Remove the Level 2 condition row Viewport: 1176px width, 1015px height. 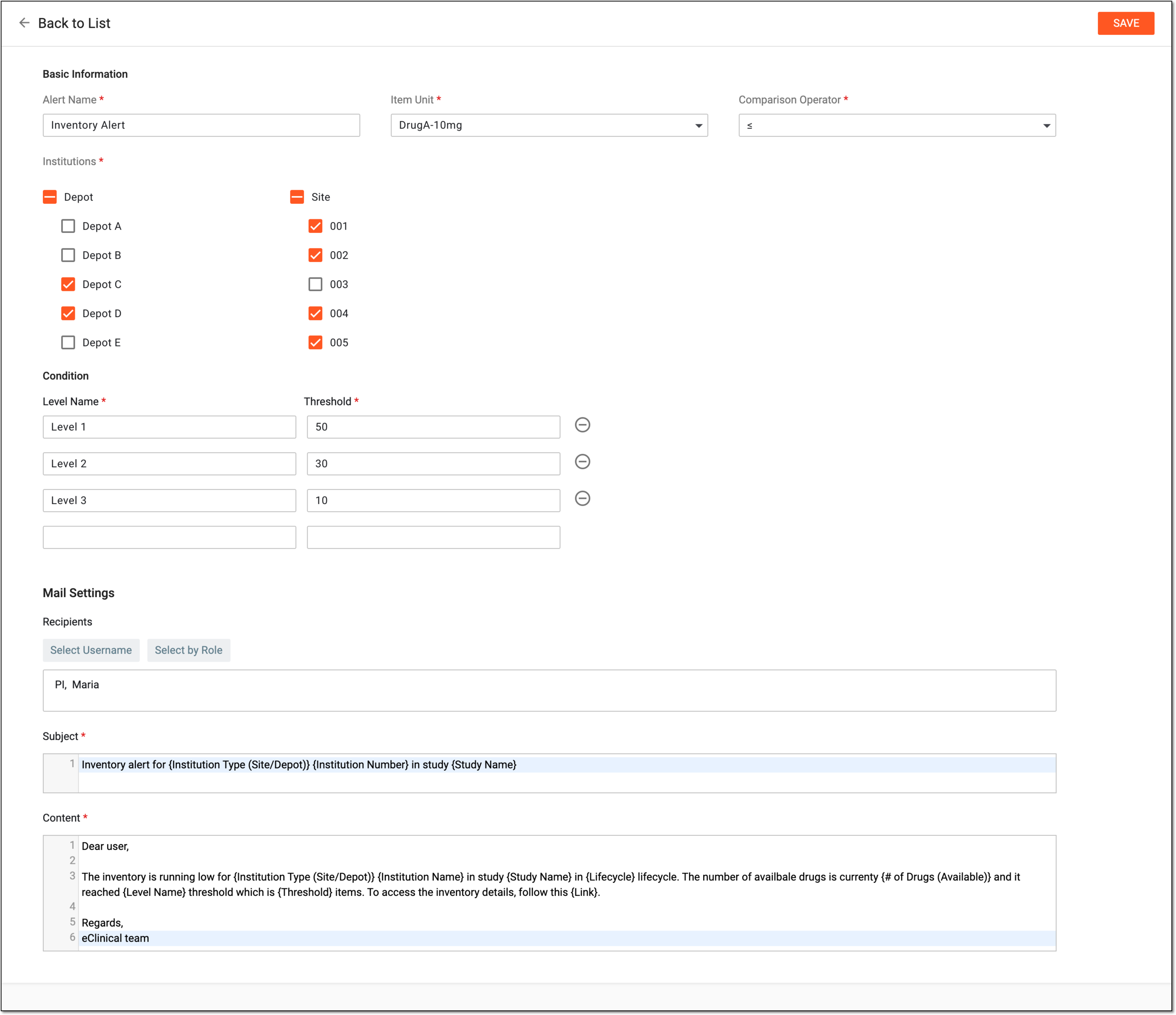tap(582, 462)
